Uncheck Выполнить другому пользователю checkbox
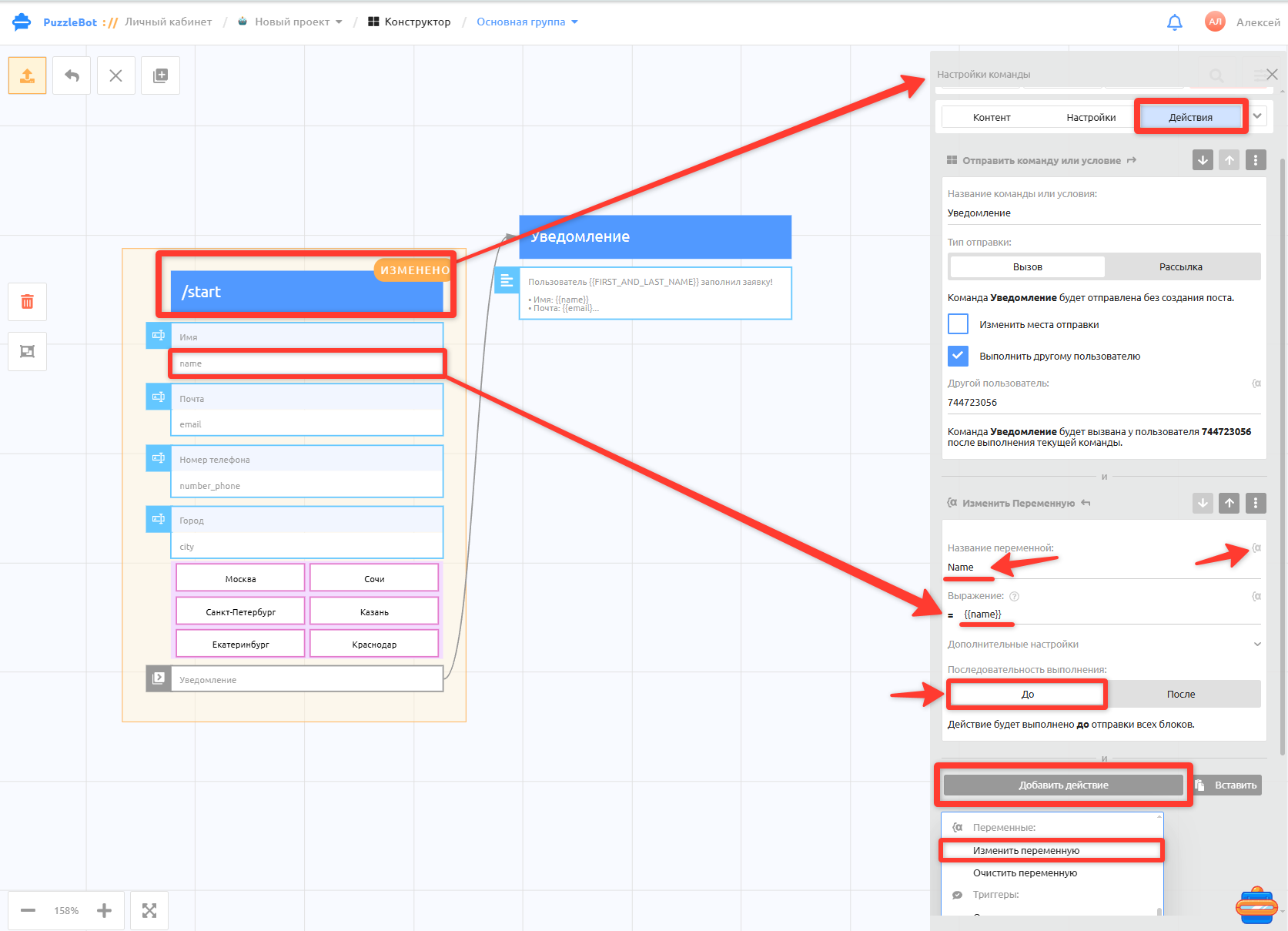Viewport: 1288px width, 931px height. tap(958, 356)
